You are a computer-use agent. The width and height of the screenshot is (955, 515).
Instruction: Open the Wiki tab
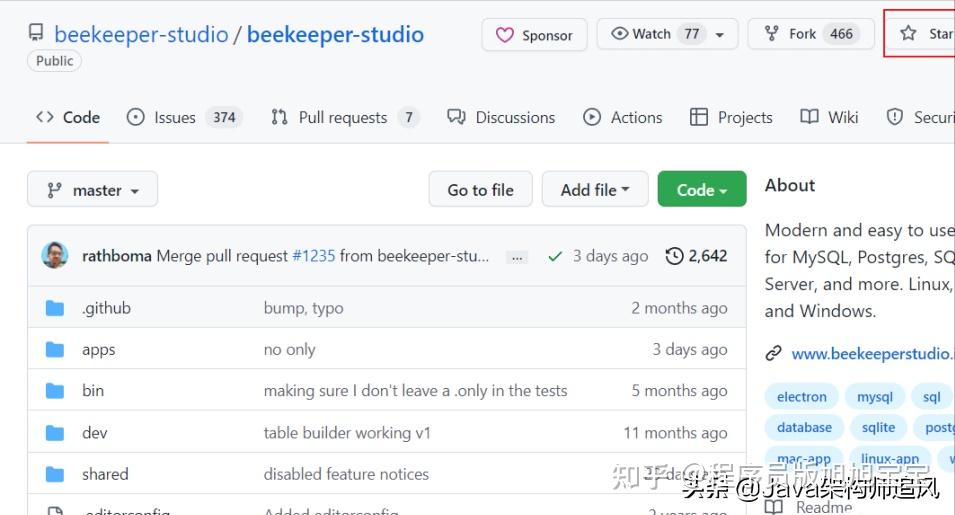pyautogui.click(x=829, y=117)
